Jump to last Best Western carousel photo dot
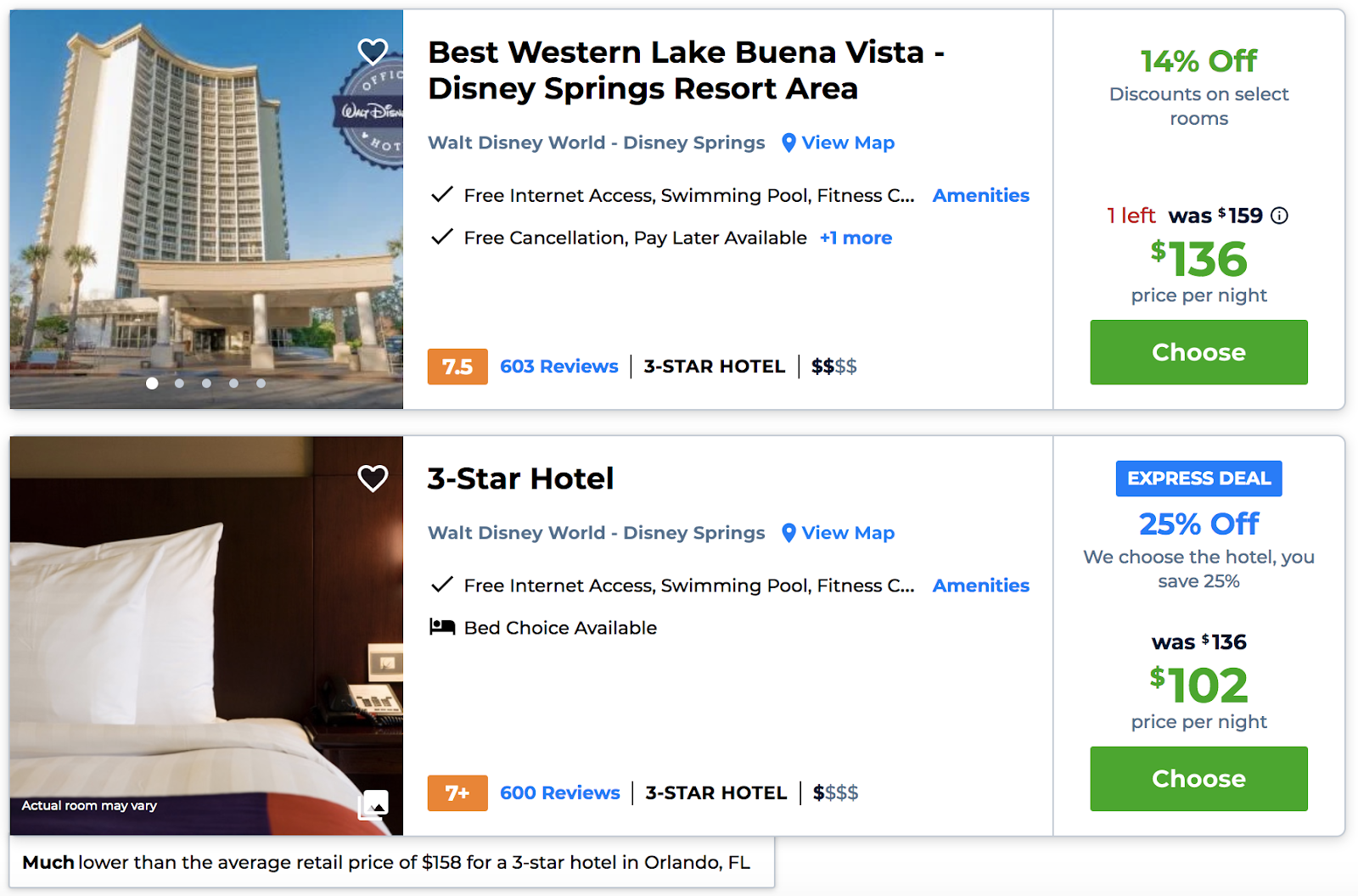 pos(261,384)
